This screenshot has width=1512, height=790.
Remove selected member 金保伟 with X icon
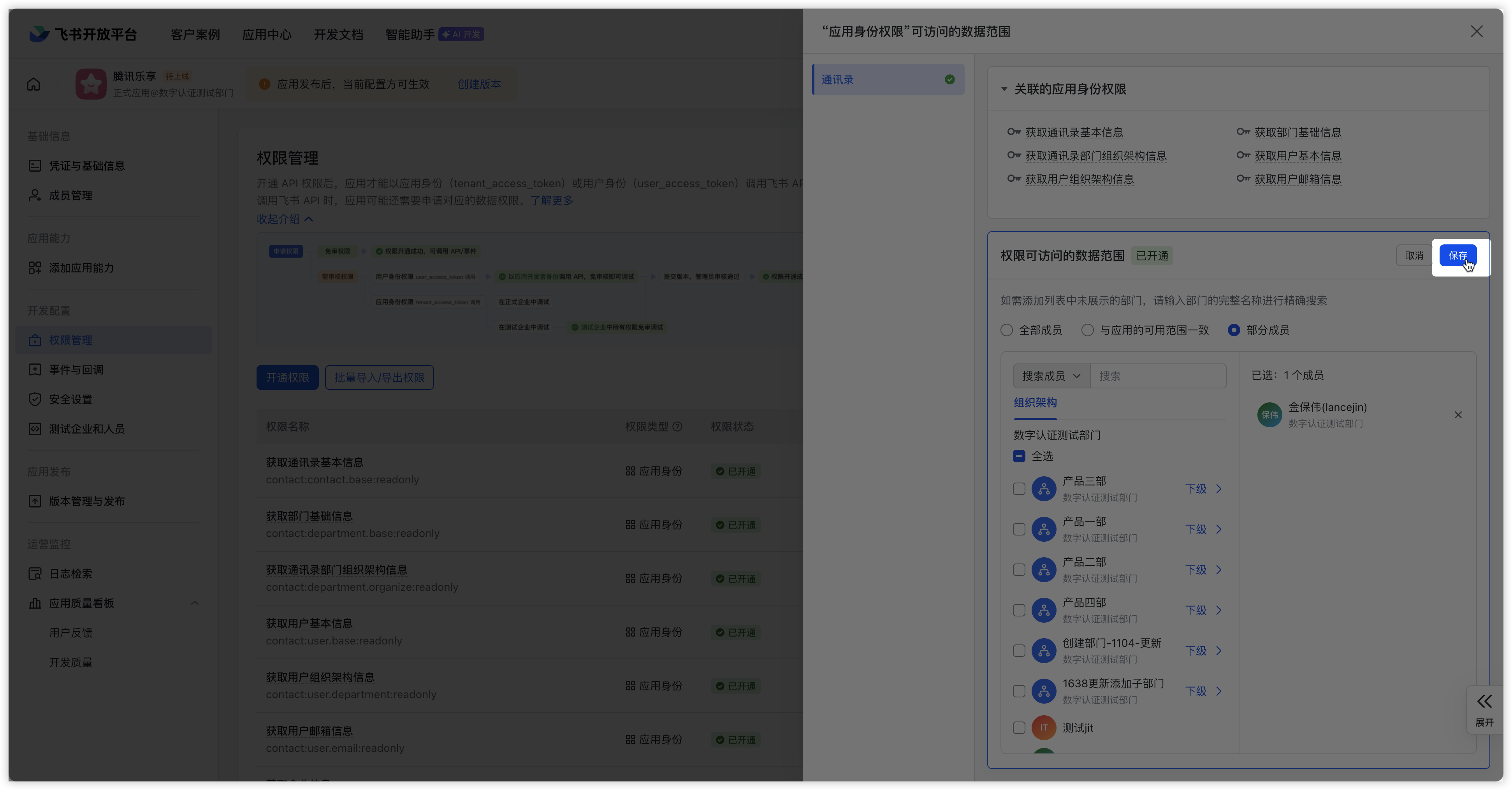coord(1458,415)
